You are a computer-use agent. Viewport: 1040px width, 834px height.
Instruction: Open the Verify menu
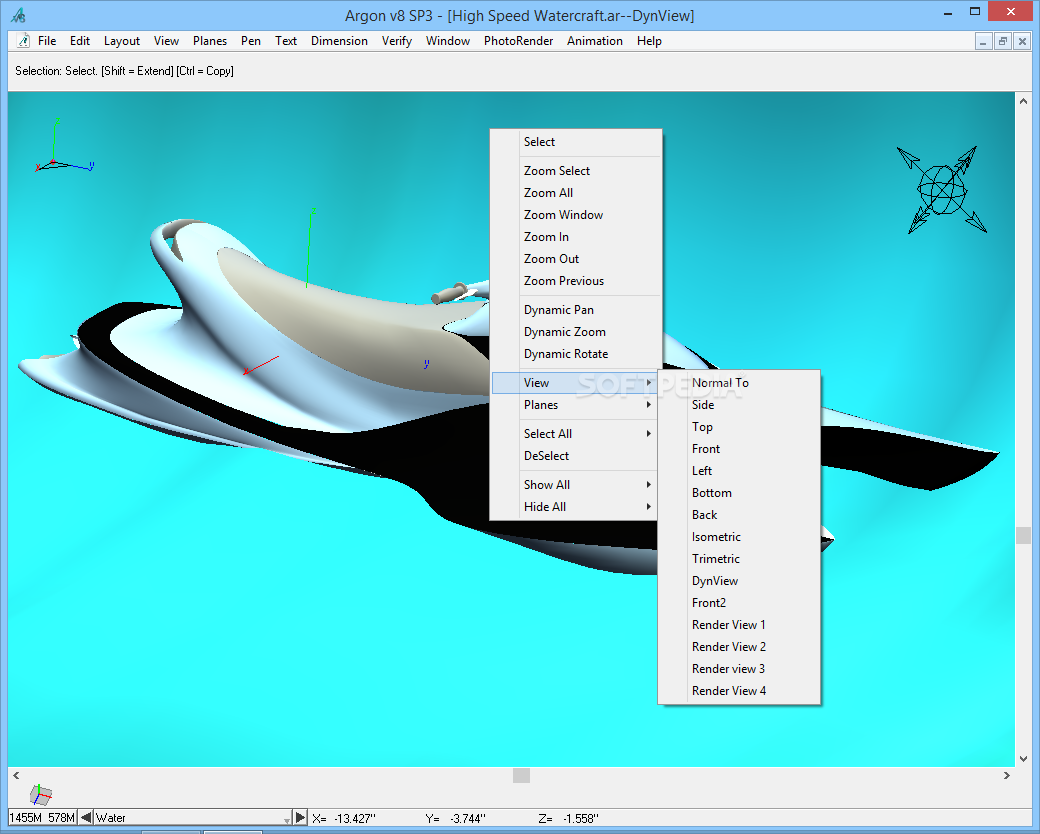[x=397, y=40]
